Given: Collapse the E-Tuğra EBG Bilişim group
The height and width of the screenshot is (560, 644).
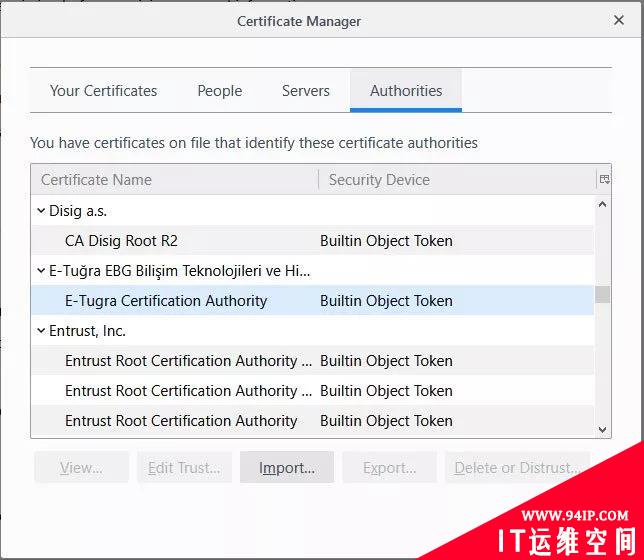Looking at the screenshot, I should (x=41, y=271).
